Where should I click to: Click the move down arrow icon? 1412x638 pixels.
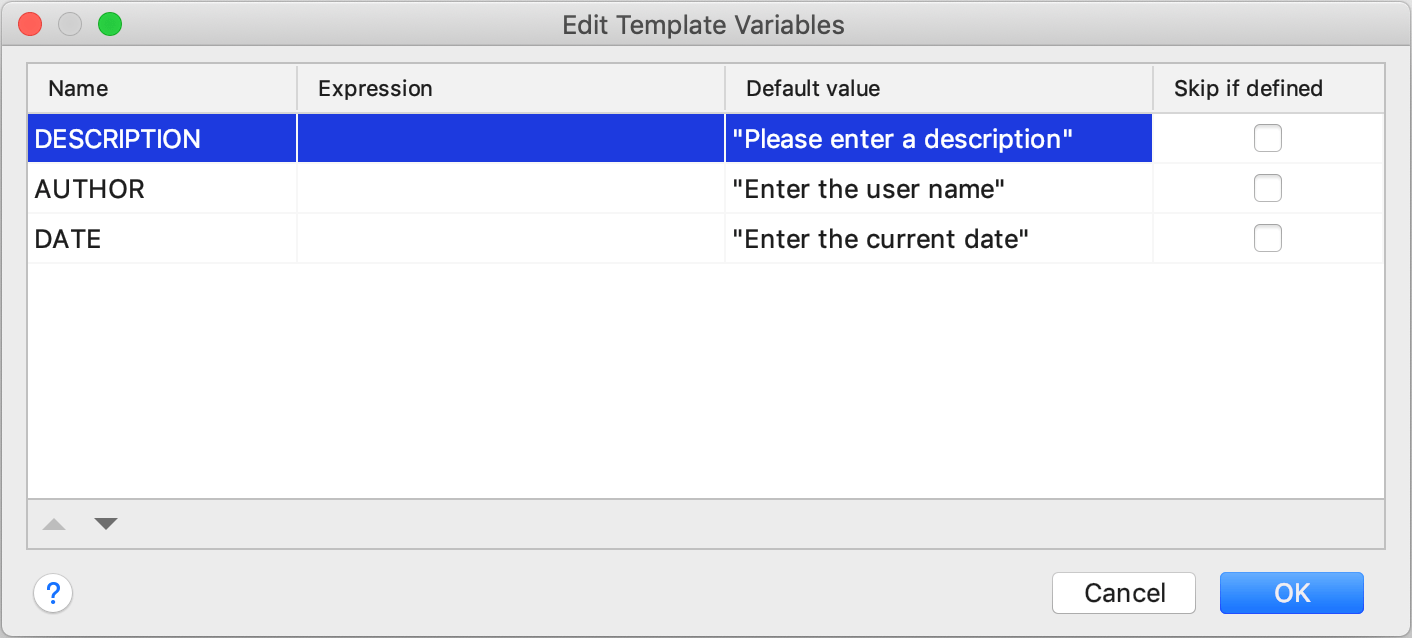point(105,523)
